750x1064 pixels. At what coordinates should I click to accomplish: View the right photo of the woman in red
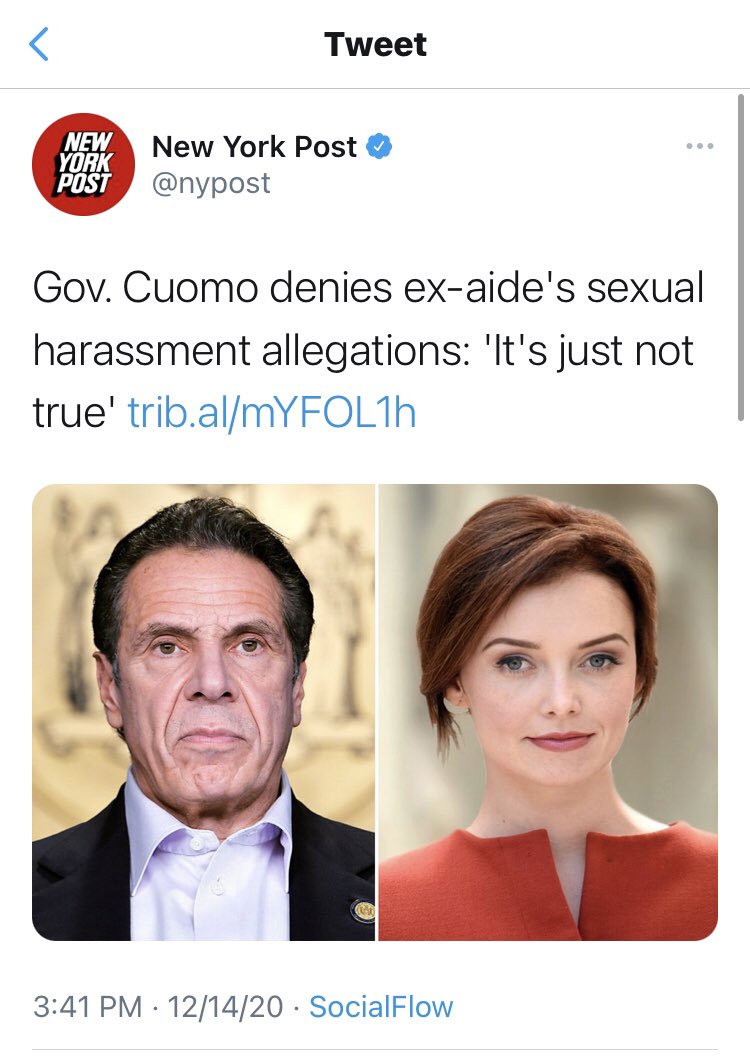click(x=548, y=712)
